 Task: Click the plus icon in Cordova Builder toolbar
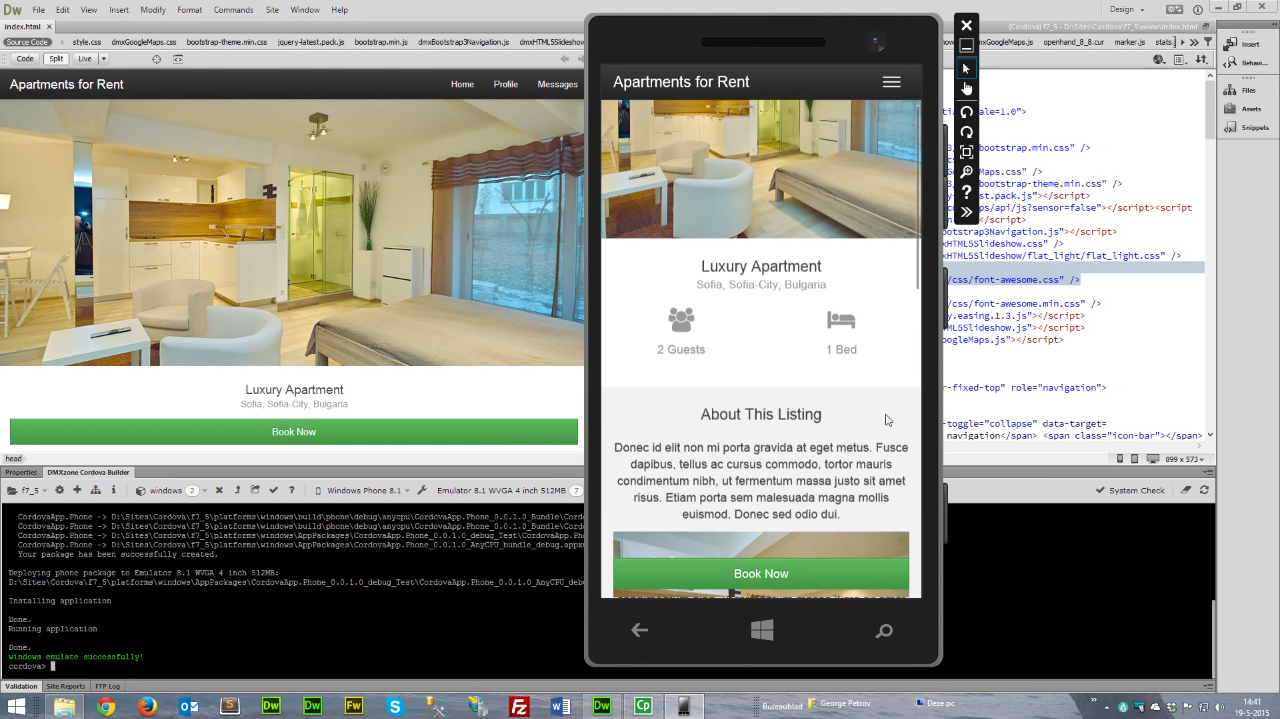(x=77, y=490)
